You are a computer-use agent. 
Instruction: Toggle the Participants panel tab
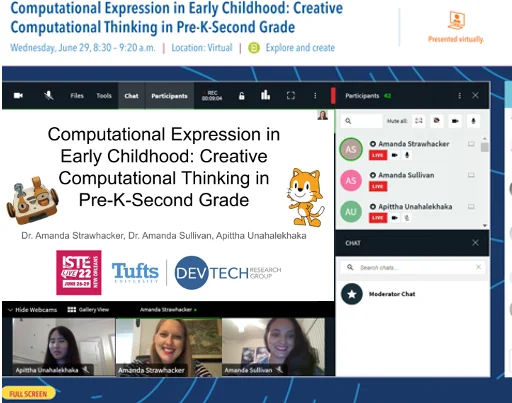pos(169,96)
